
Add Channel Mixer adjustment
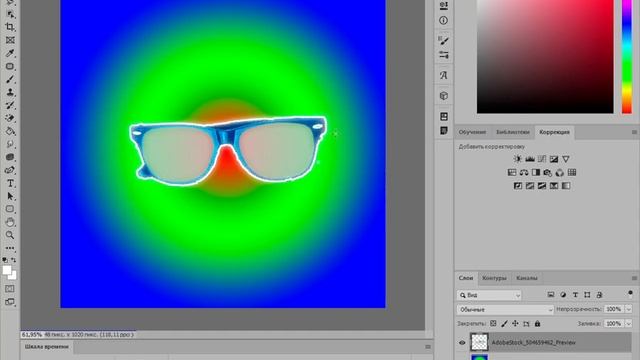[x=560, y=172]
